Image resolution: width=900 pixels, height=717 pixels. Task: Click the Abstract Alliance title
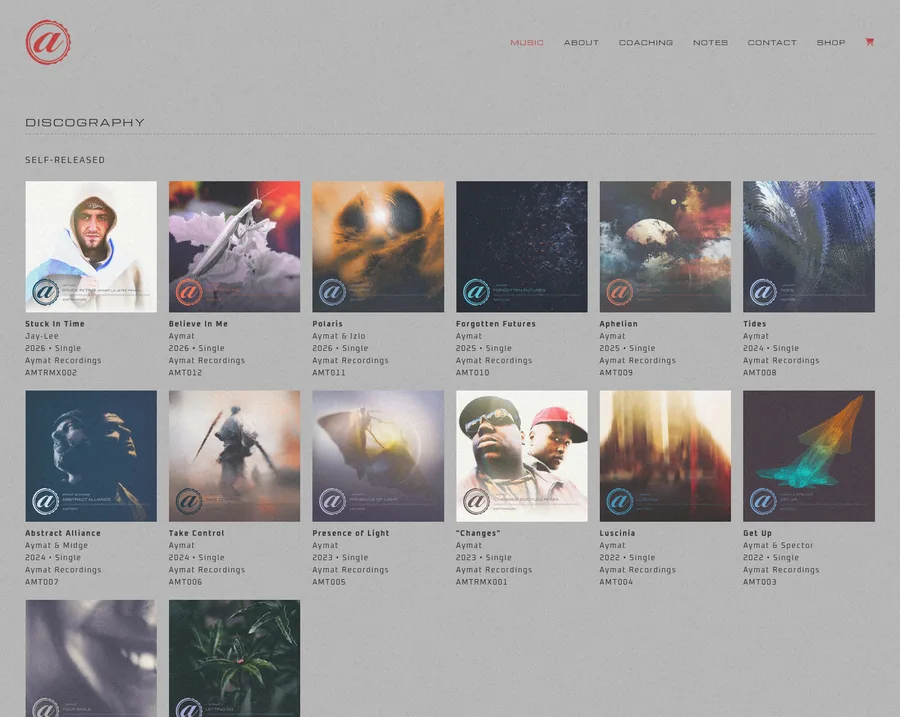coord(63,533)
